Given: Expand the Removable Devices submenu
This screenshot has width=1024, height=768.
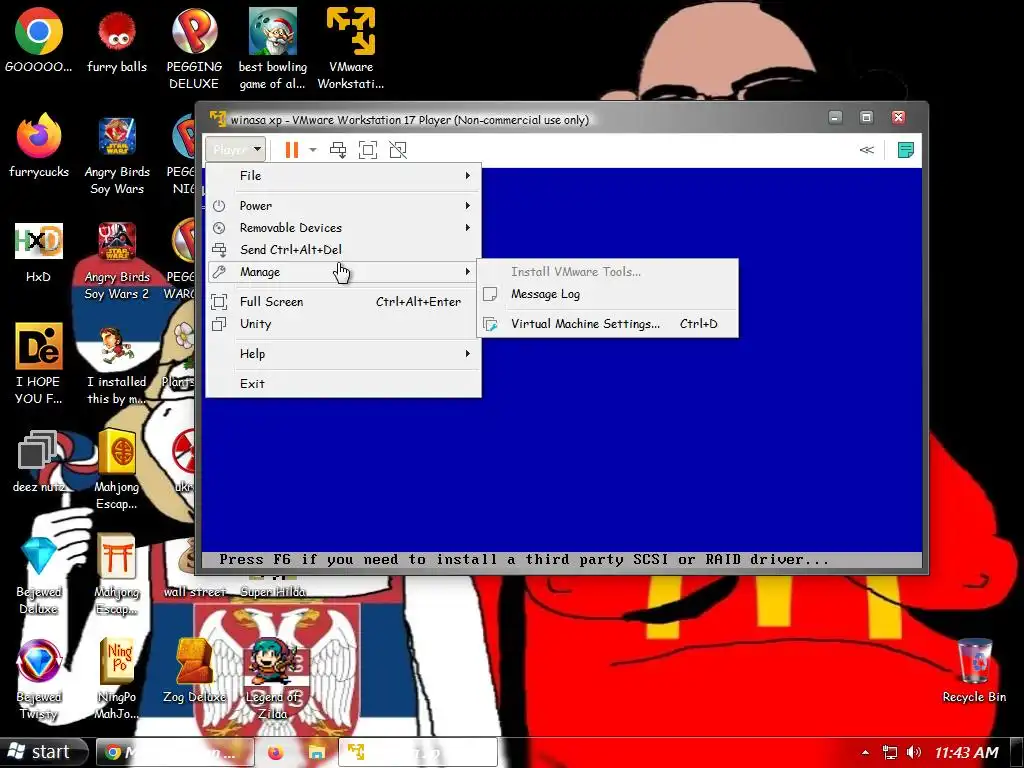Looking at the screenshot, I should pos(344,228).
